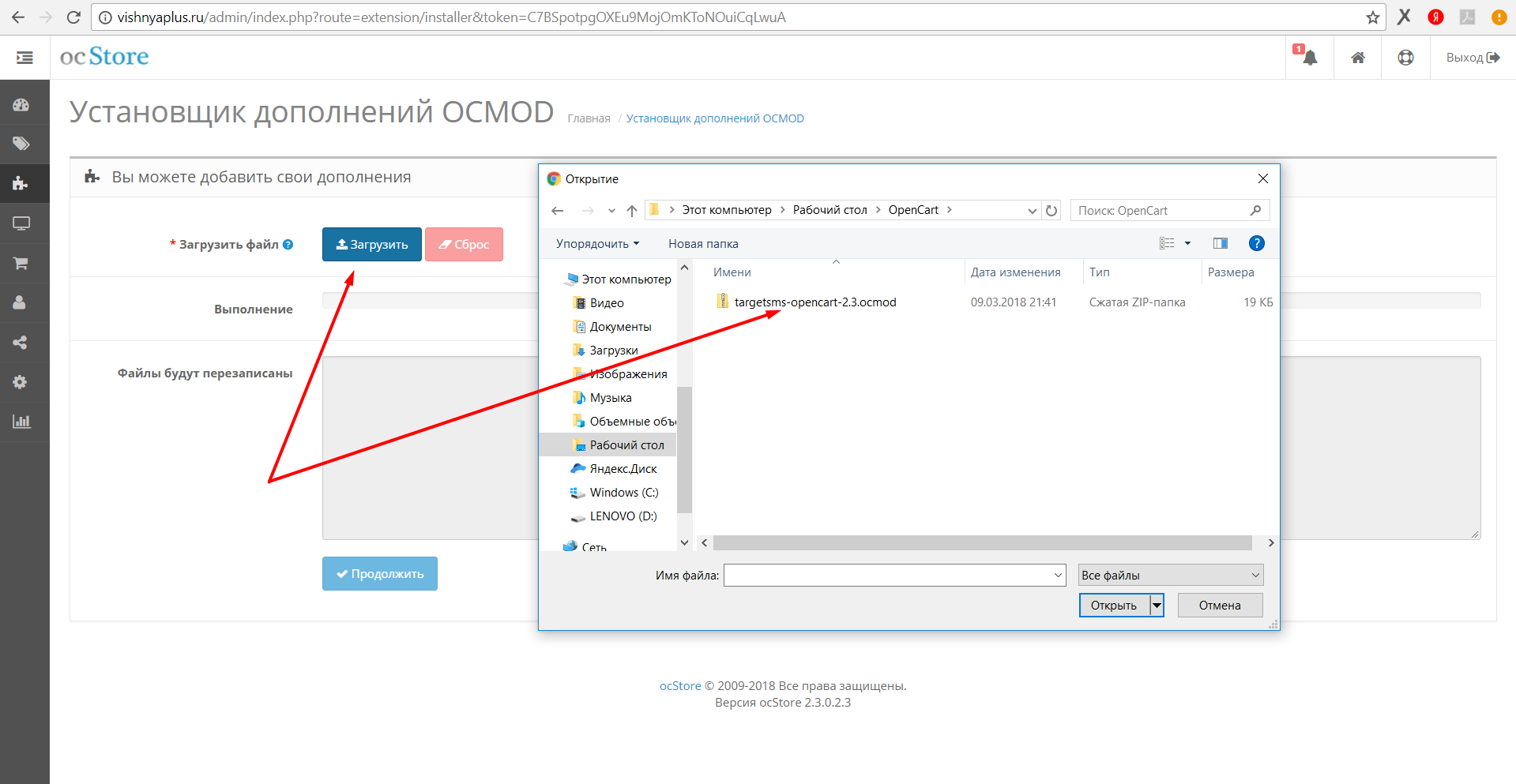Image resolution: width=1516 pixels, height=784 pixels.
Task: Open the dashboard icon in sidebar
Action: [21, 105]
